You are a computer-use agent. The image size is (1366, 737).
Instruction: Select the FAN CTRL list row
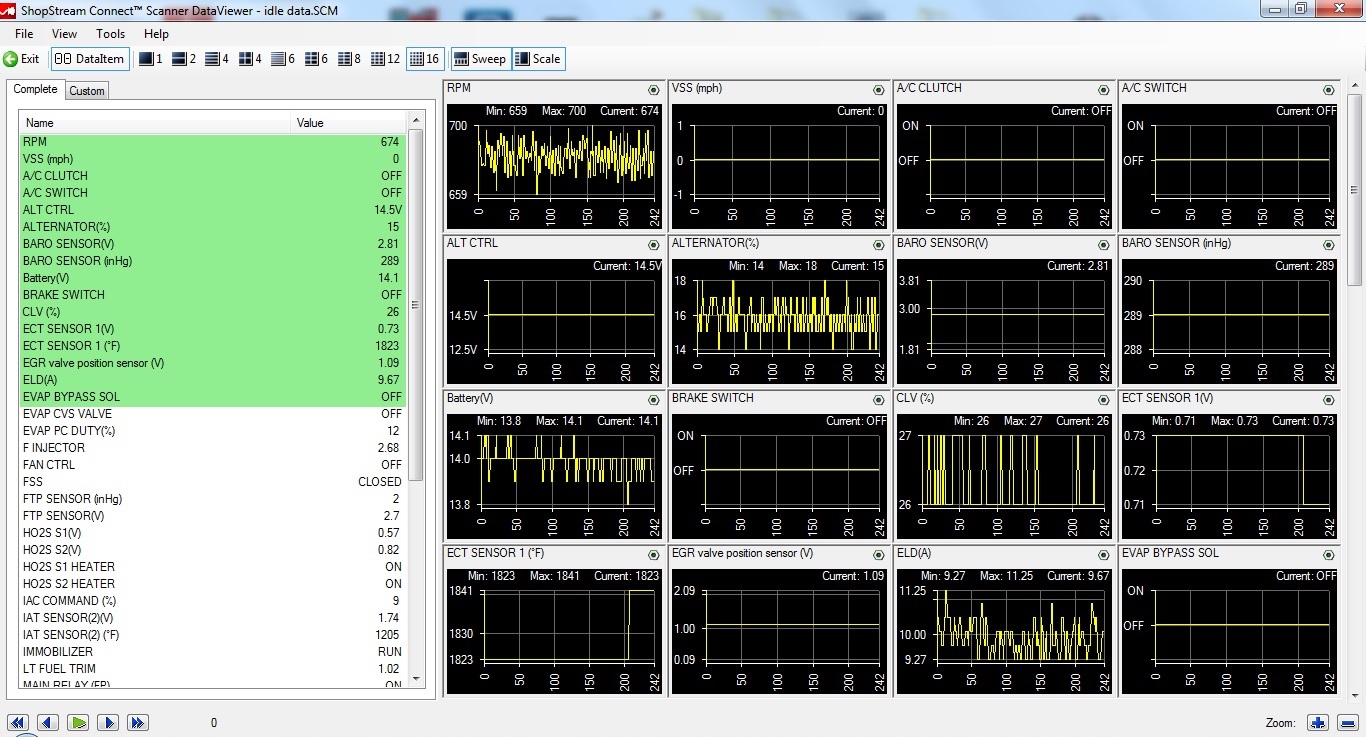[212, 465]
